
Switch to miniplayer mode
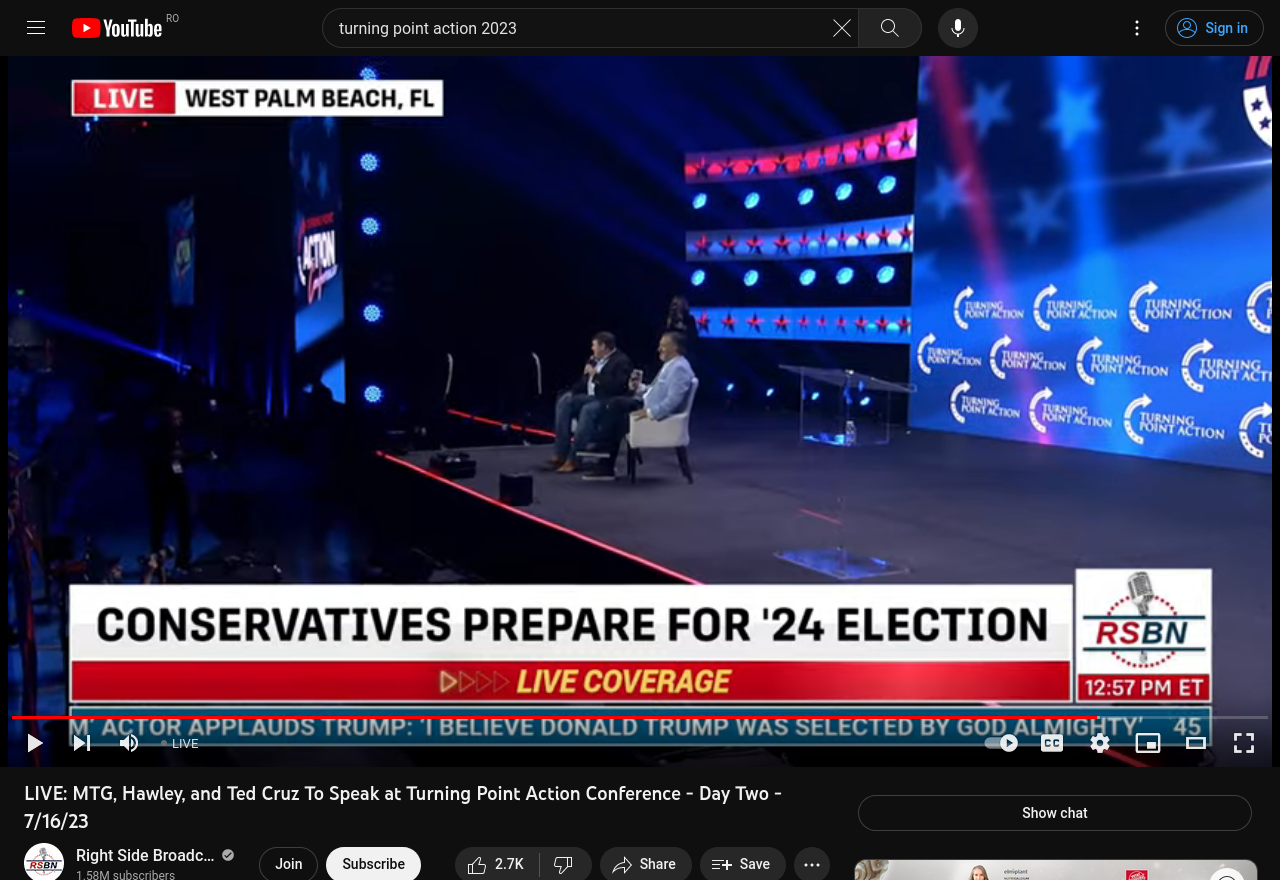tap(1148, 743)
